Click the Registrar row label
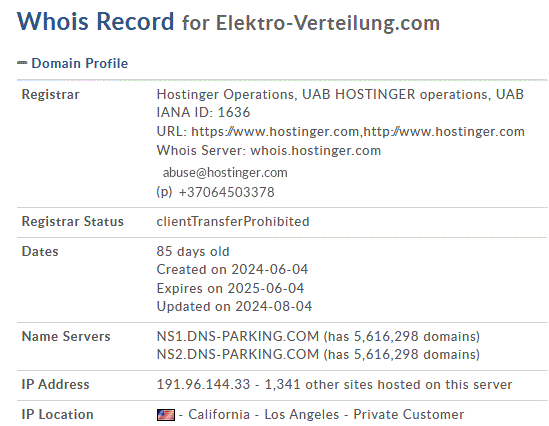The width and height of the screenshot is (549, 426). [50, 95]
